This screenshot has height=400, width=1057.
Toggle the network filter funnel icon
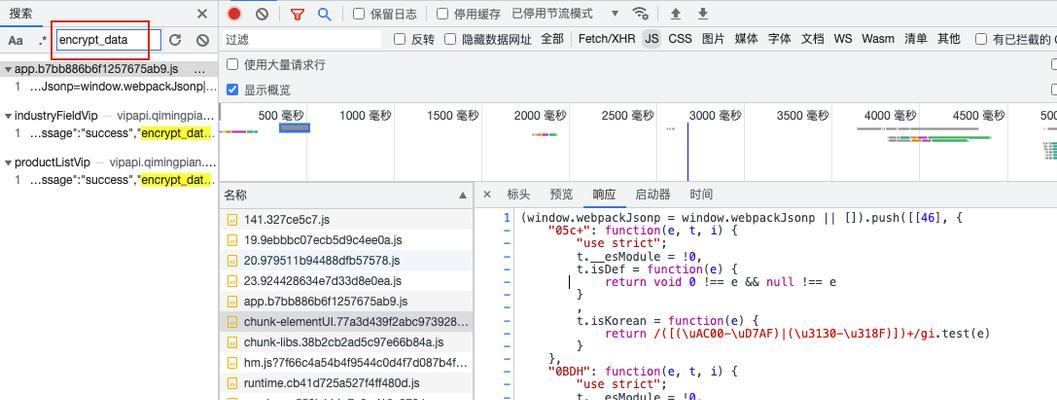tap(297, 13)
